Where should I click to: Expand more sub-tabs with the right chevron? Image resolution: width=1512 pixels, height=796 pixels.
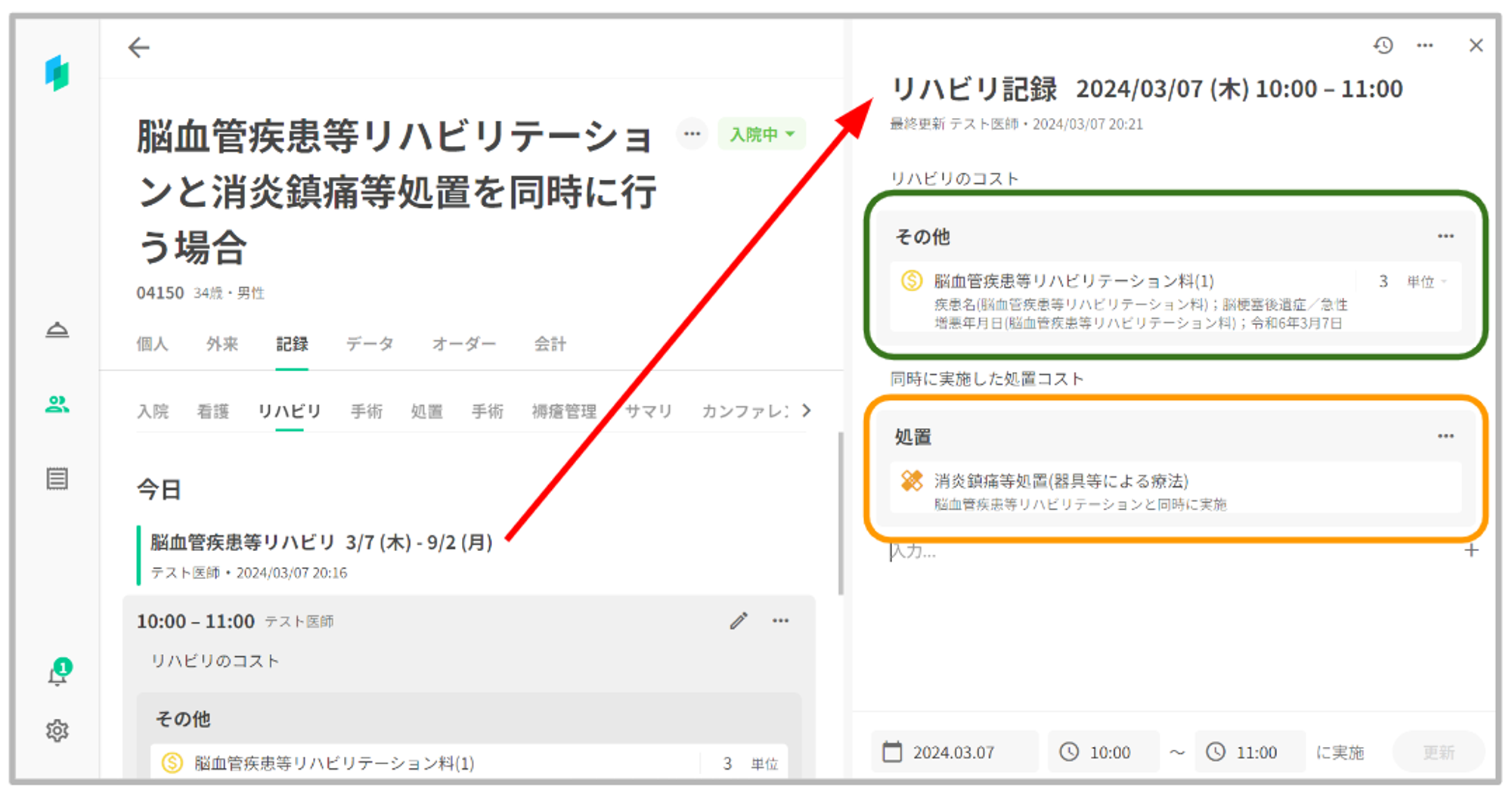(x=807, y=410)
